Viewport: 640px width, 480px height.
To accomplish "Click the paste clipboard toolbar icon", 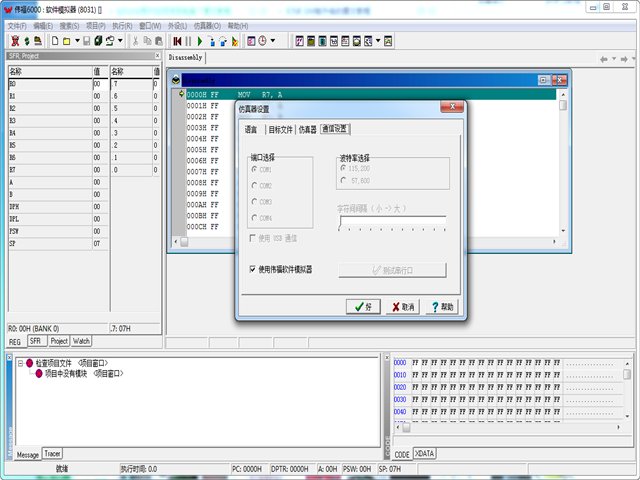I will (159, 41).
